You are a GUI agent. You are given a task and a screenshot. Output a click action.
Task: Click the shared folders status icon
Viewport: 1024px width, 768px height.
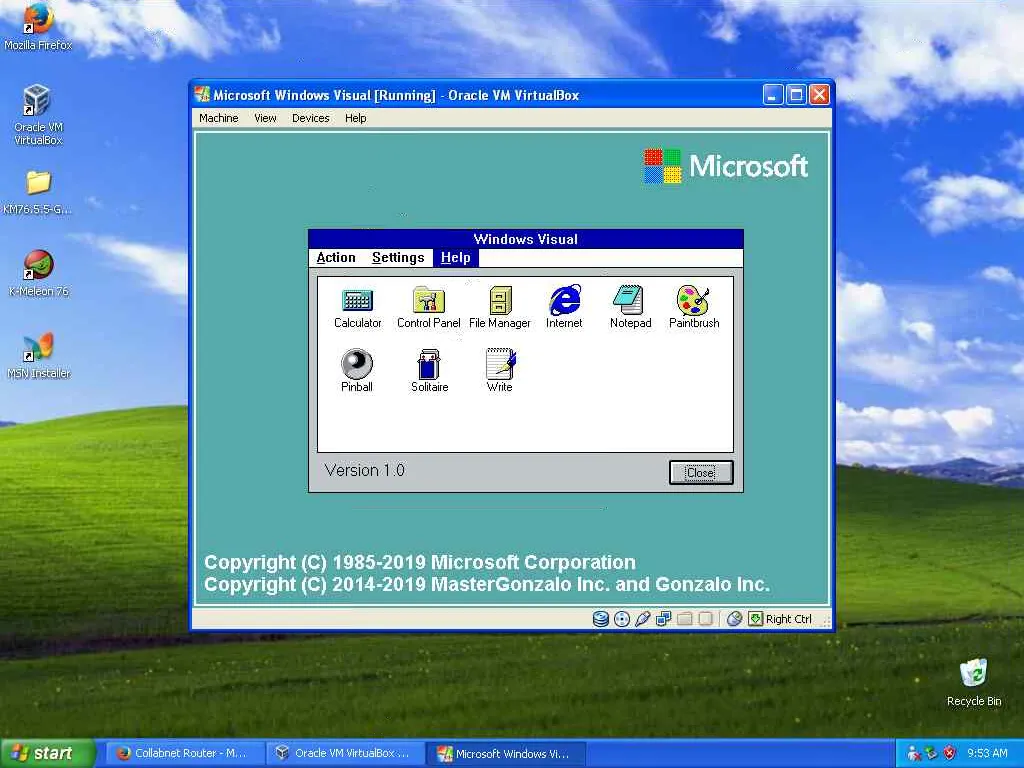pos(684,618)
